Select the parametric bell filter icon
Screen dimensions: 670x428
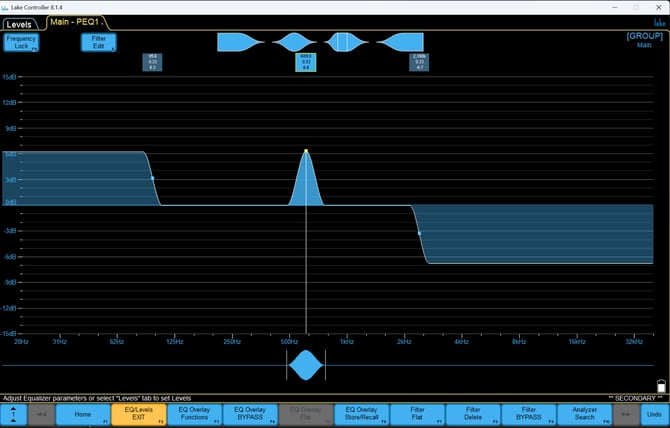[294, 42]
